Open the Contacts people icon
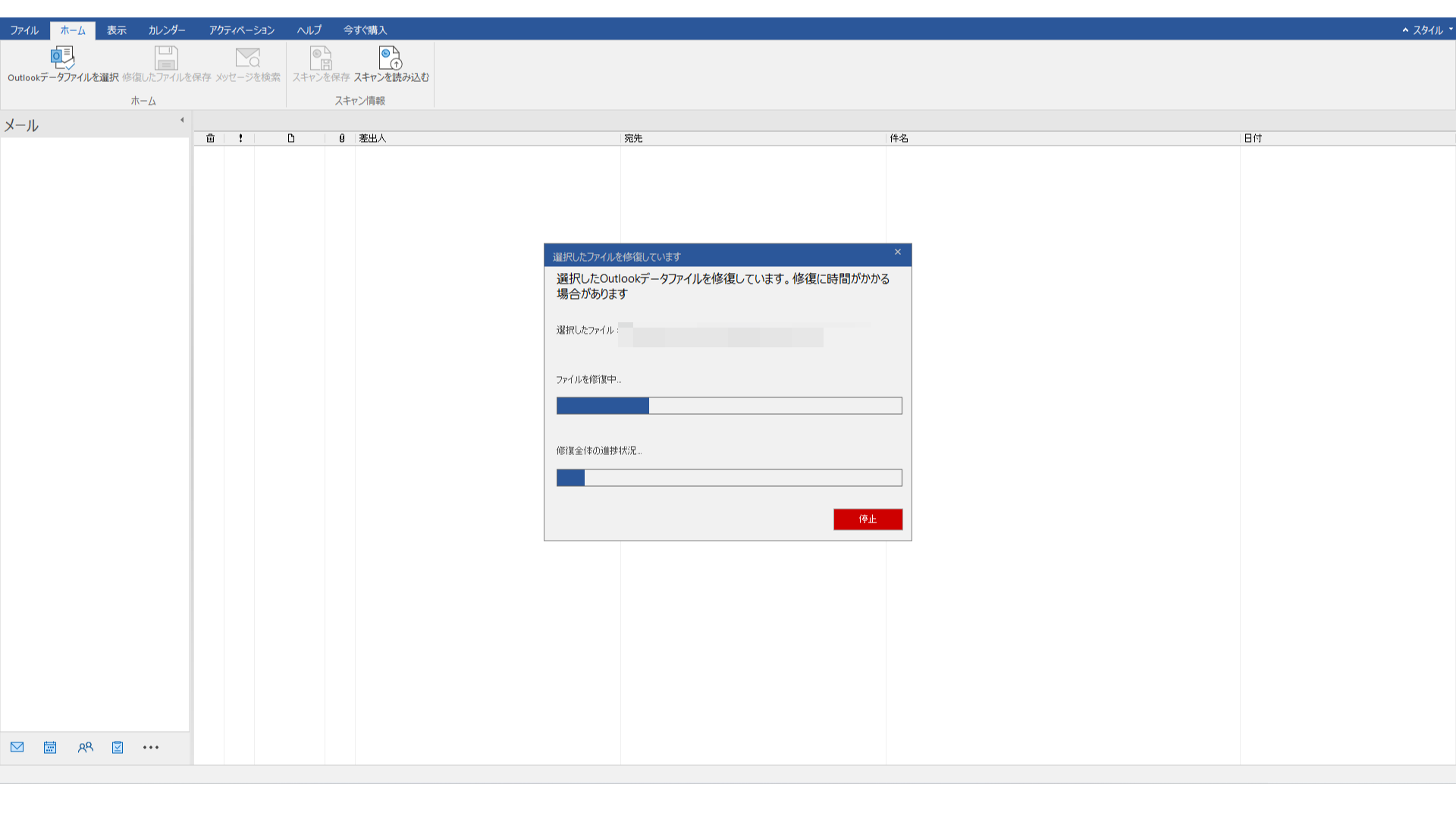Image resolution: width=1456 pixels, height=819 pixels. (x=85, y=748)
